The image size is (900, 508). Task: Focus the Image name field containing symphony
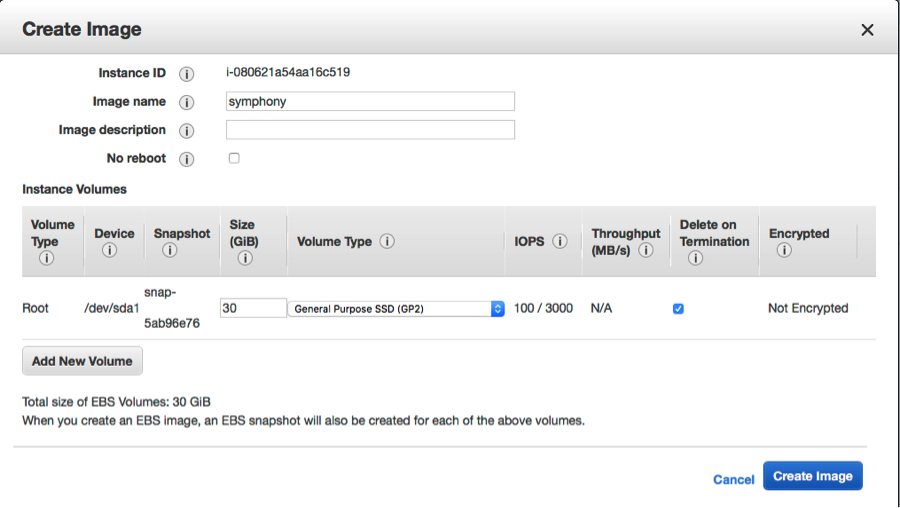point(370,102)
